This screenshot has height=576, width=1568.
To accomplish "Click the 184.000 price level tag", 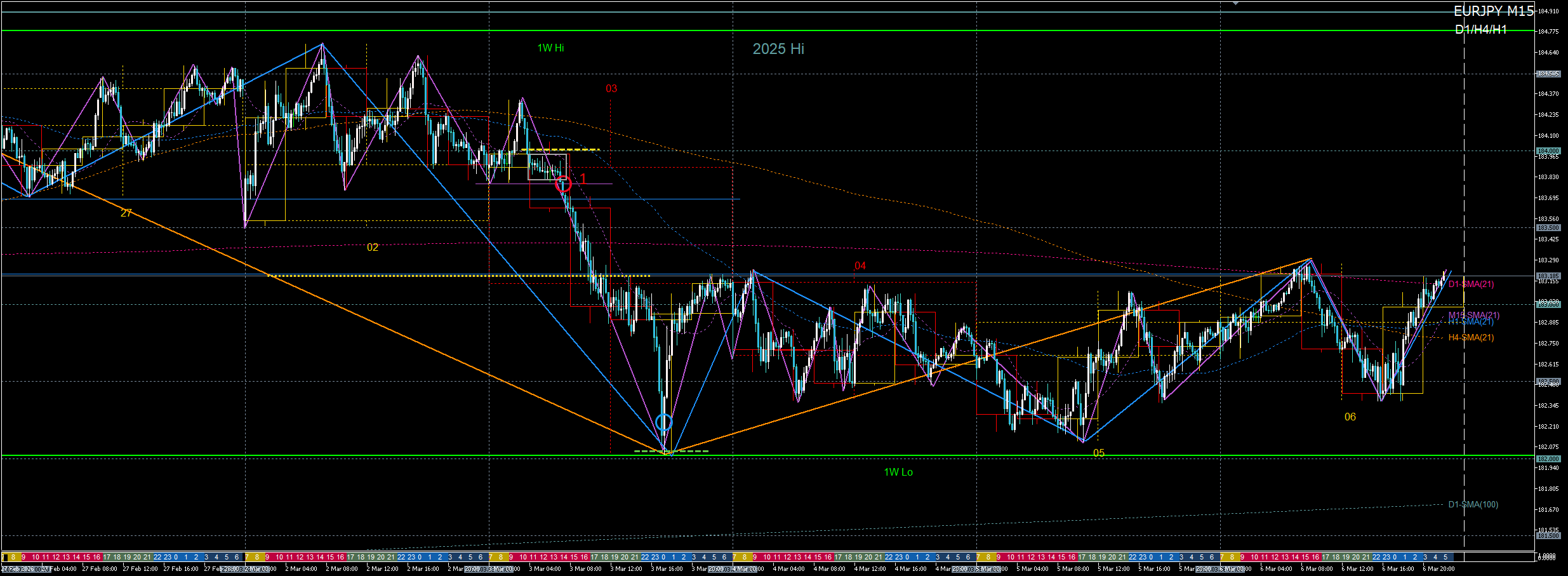I will click(1548, 151).
